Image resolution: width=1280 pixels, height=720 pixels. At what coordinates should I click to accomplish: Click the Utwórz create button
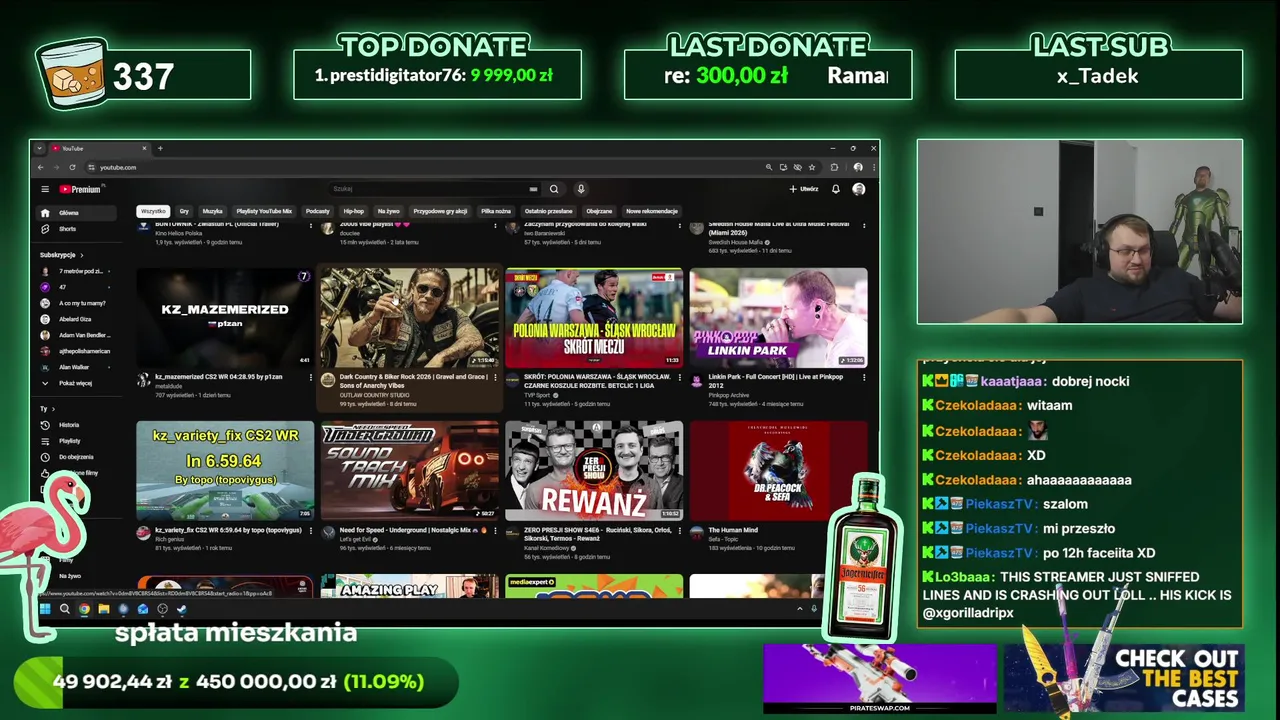[804, 189]
